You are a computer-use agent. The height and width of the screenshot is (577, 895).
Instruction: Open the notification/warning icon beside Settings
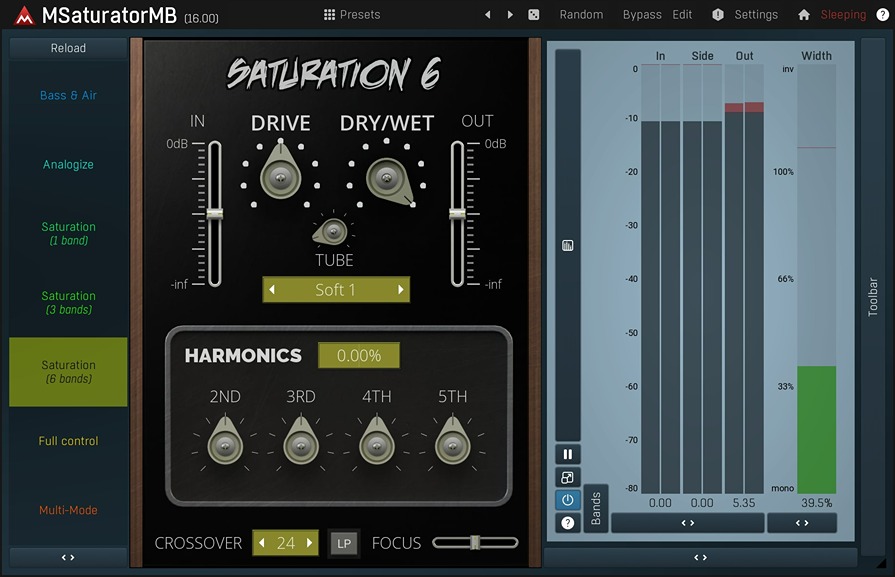pos(718,14)
